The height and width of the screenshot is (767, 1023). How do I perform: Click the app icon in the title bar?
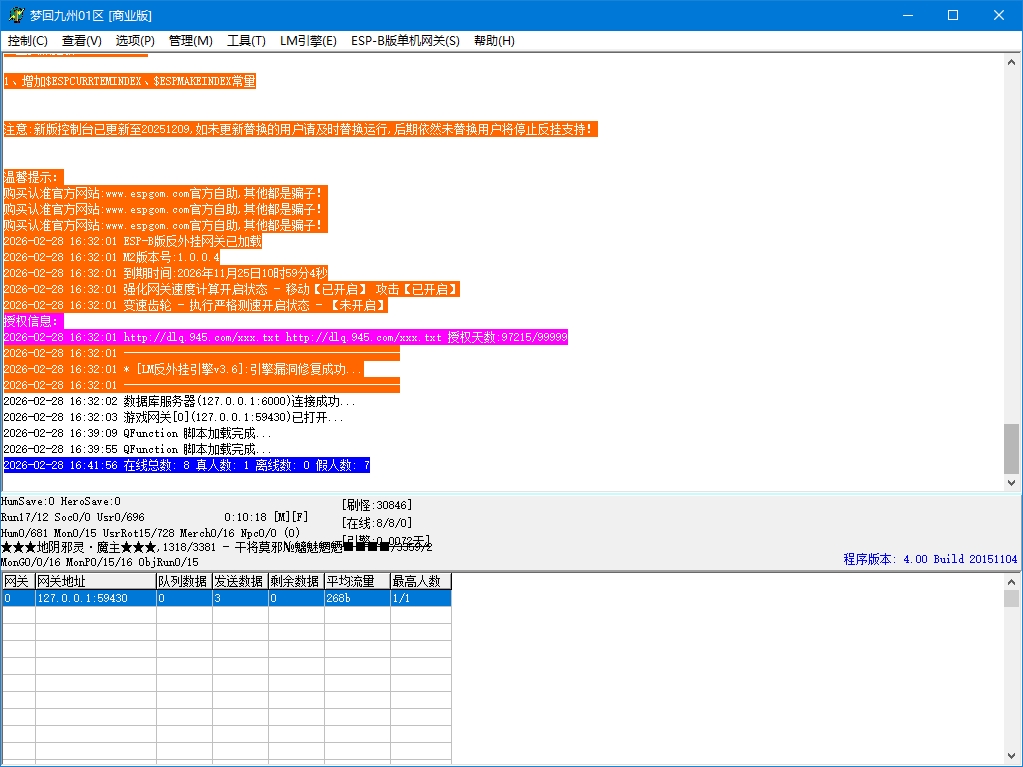click(x=15, y=15)
